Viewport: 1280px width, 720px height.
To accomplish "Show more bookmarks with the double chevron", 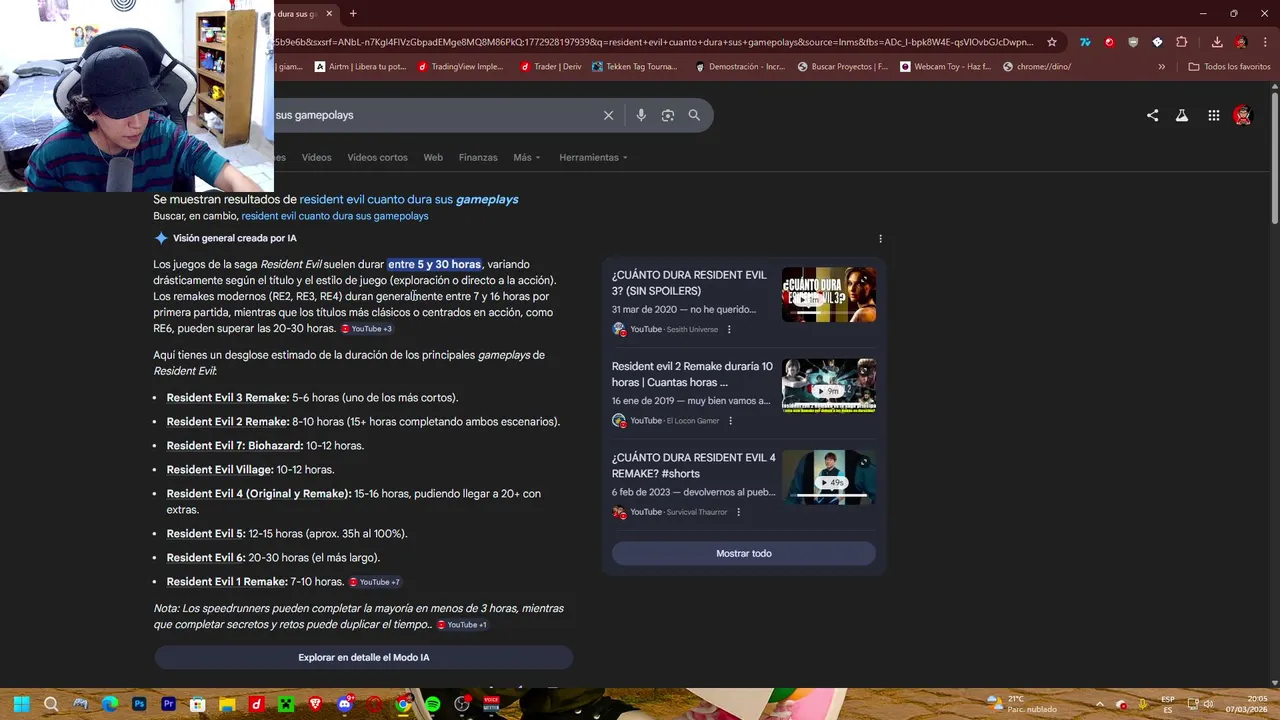I will pos(1161,67).
